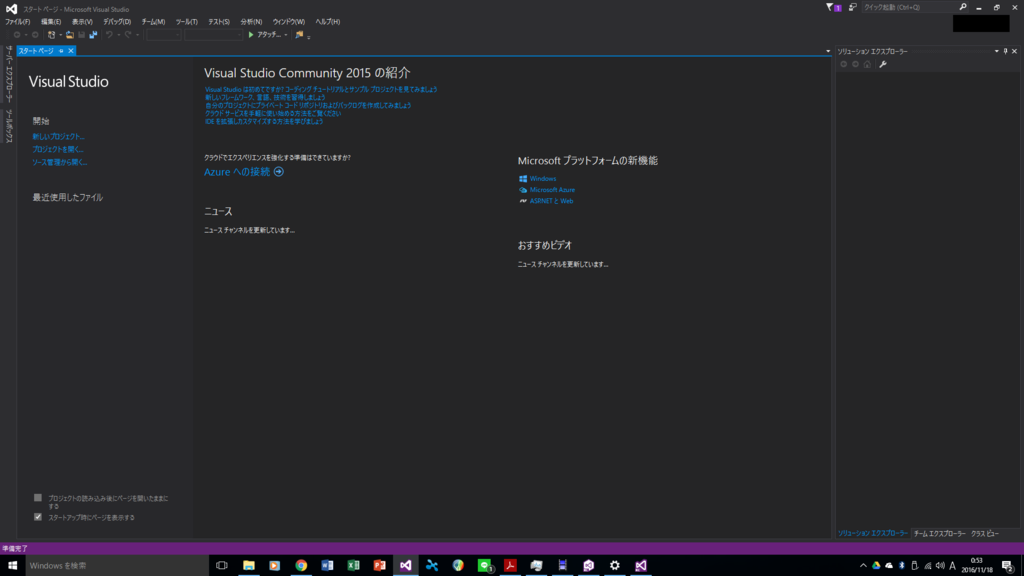Click the Solution Explorer Forward icon
Image resolution: width=1024 pixels, height=576 pixels.
856,64
